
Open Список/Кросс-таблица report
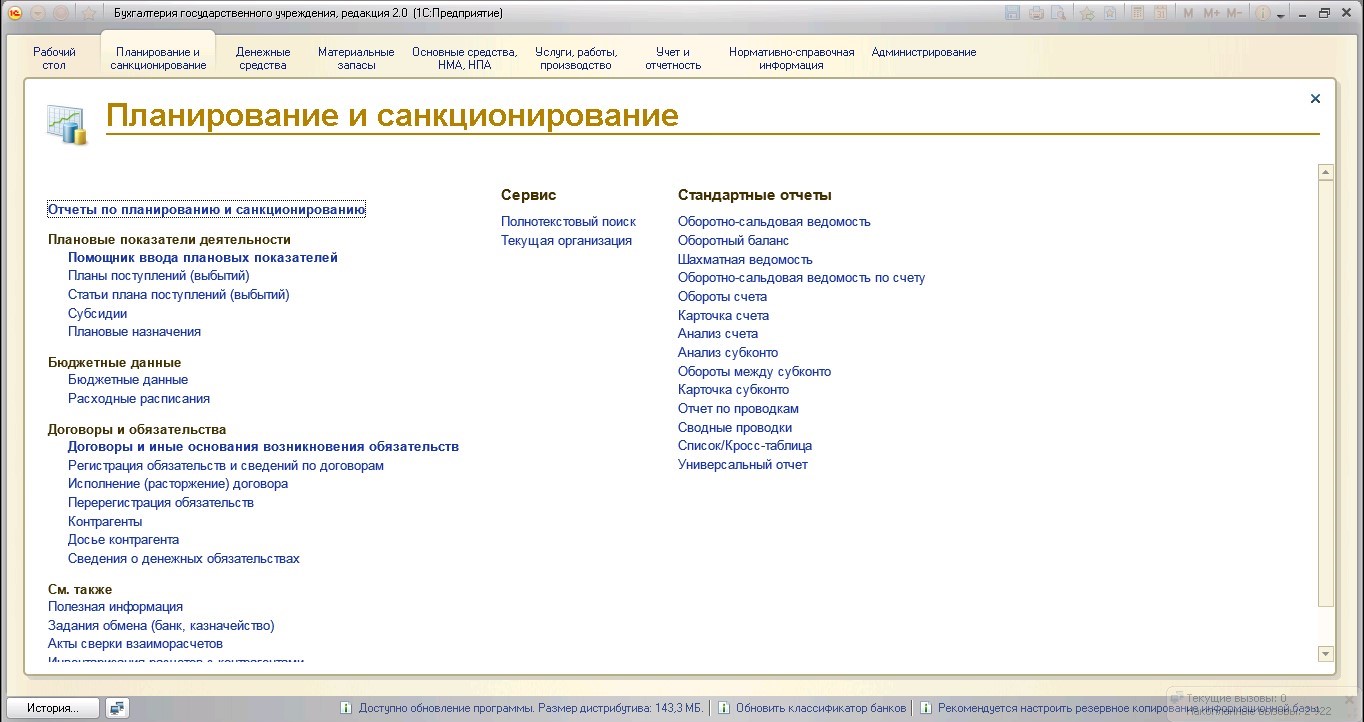tap(745, 445)
